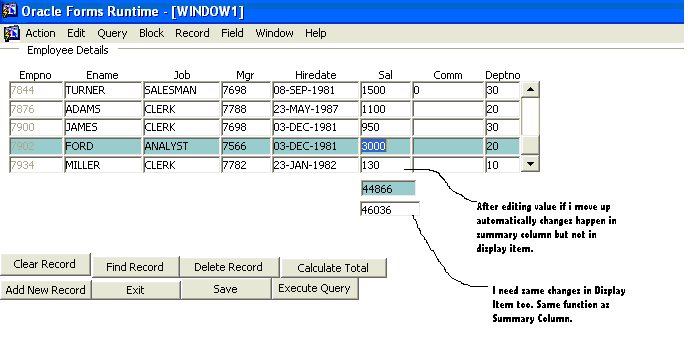Viewport: 688px width, 360px height.
Task: Click the Empno field 7902
Action: (x=36, y=146)
